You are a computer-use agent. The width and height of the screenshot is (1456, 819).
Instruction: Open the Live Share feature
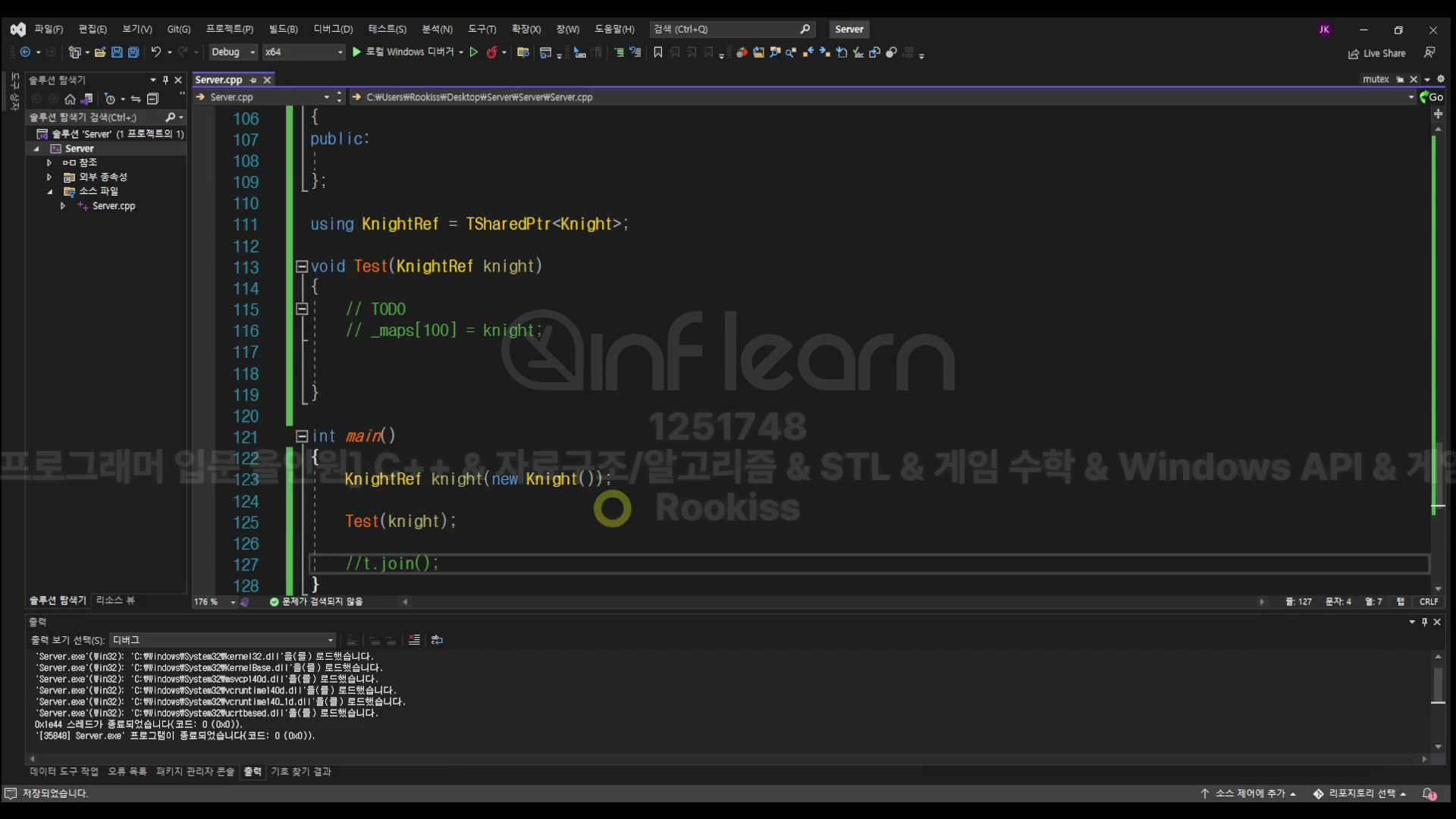(1376, 53)
